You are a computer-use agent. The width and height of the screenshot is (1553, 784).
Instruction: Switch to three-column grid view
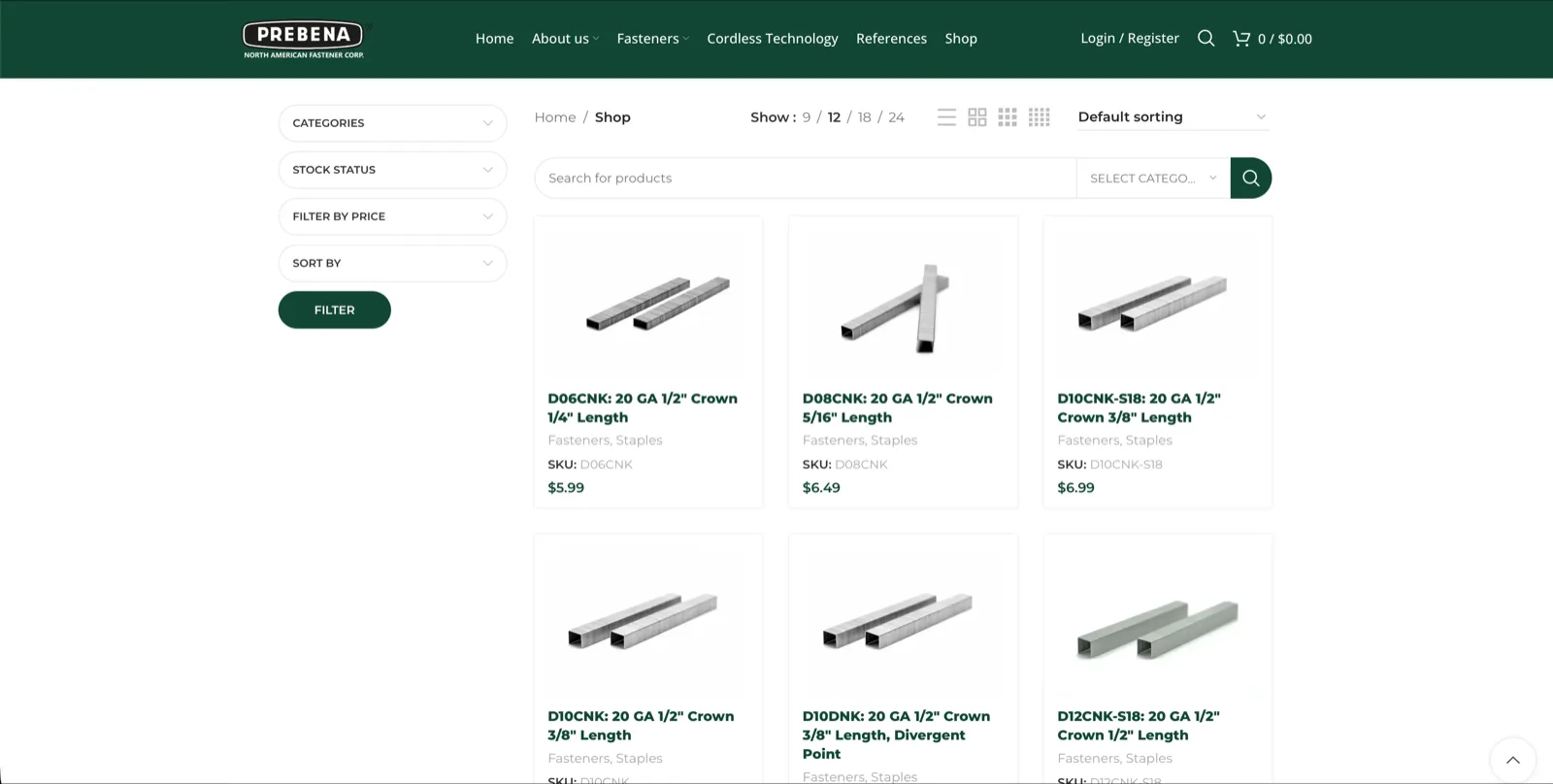pos(1008,117)
